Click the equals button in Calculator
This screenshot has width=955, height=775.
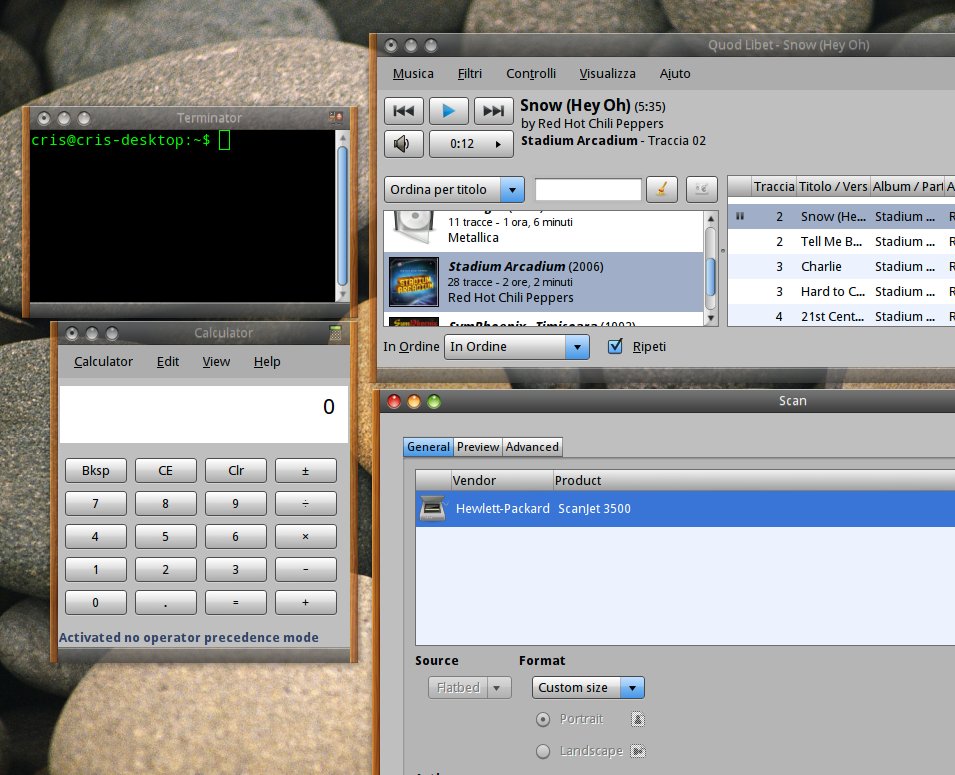236,603
